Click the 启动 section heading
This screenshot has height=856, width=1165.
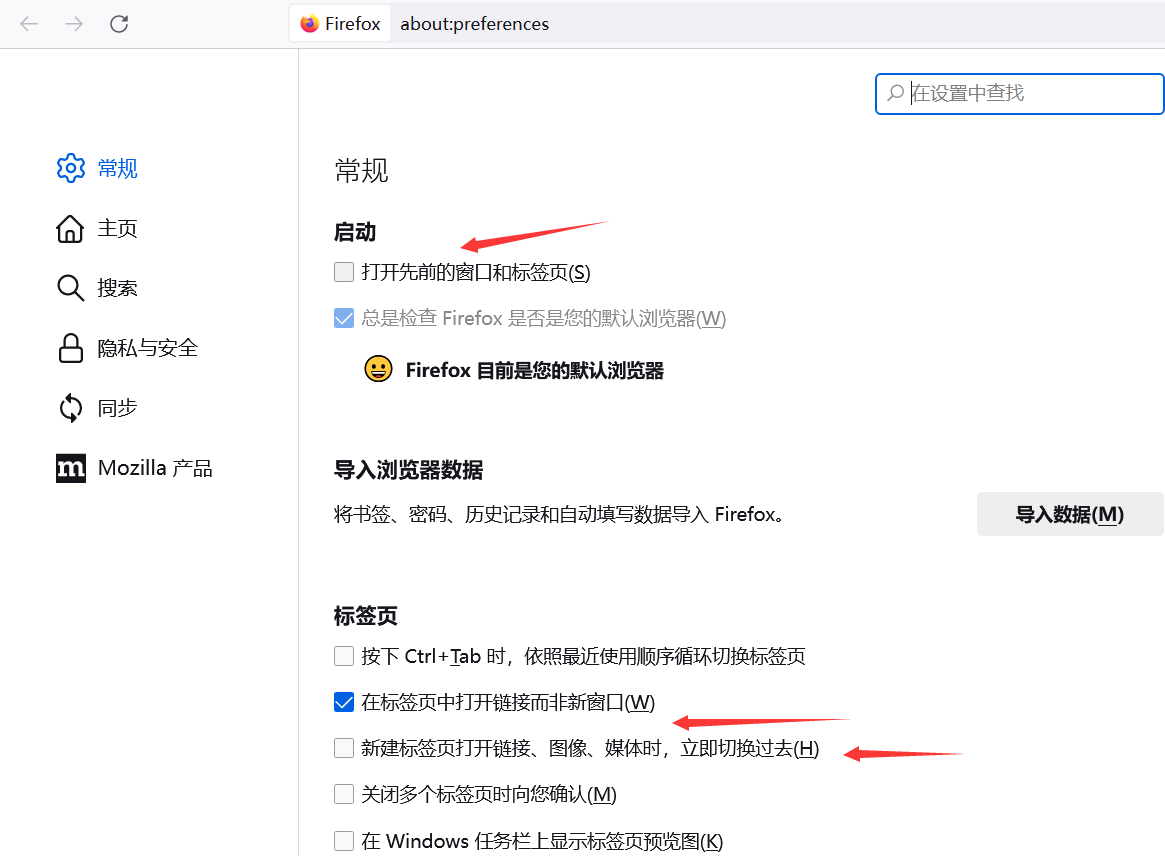pos(355,232)
